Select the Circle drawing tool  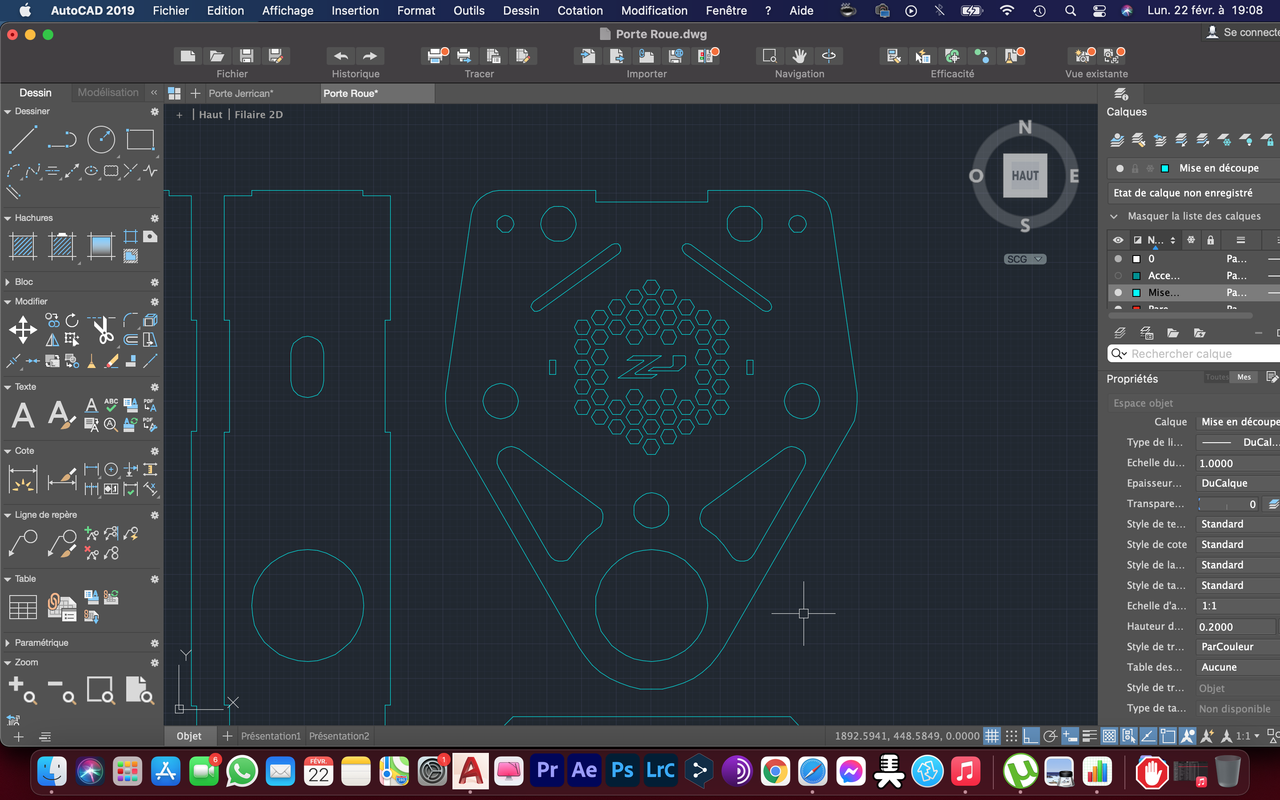pos(101,139)
